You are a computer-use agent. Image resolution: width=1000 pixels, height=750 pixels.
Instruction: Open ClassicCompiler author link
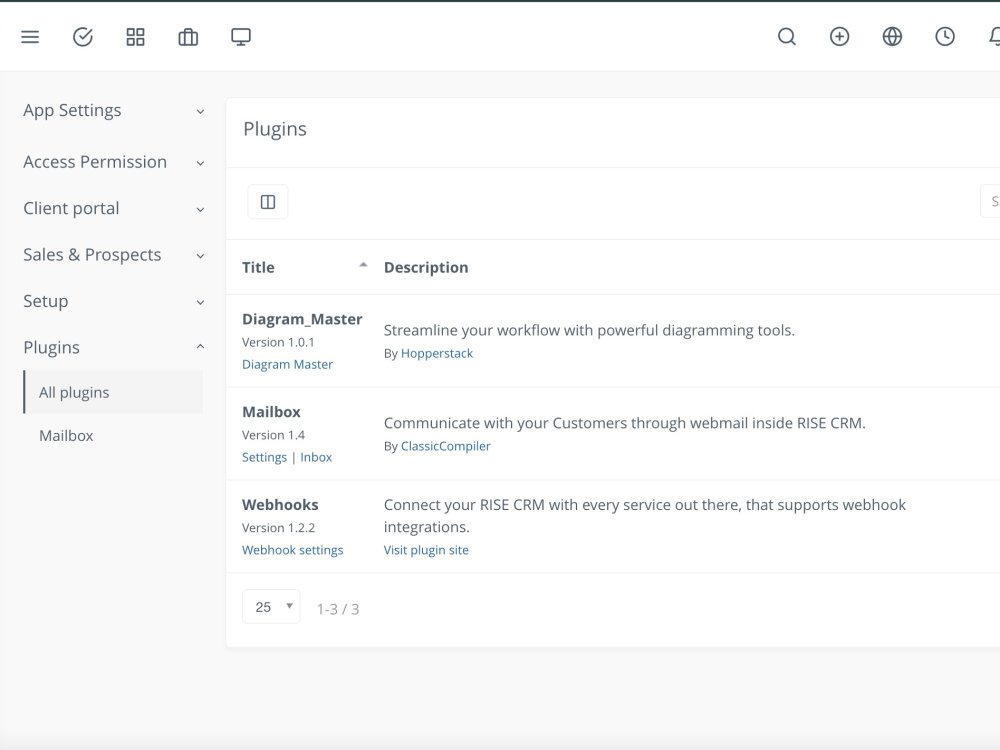[x=446, y=446]
